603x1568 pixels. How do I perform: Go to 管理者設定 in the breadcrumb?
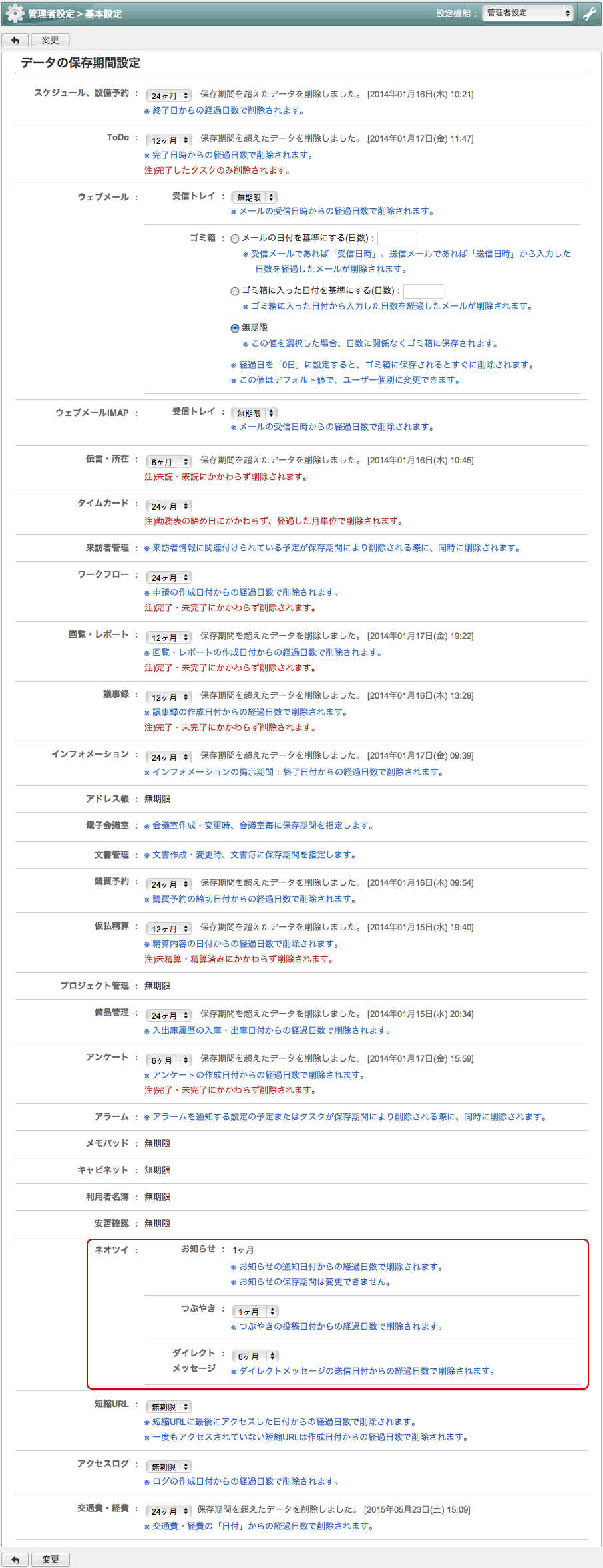pyautogui.click(x=51, y=14)
